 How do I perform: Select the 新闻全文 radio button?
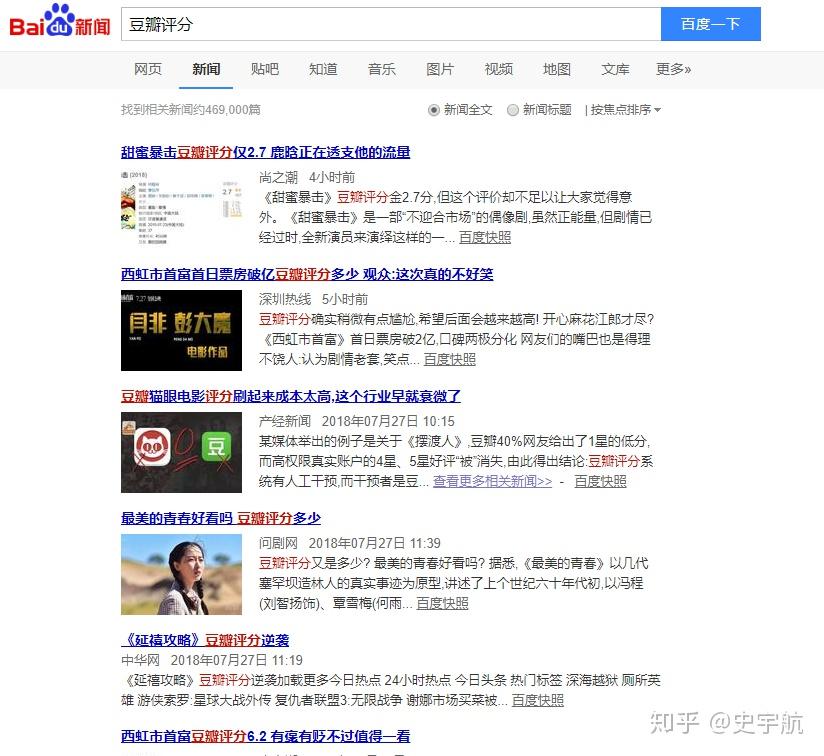(x=434, y=110)
